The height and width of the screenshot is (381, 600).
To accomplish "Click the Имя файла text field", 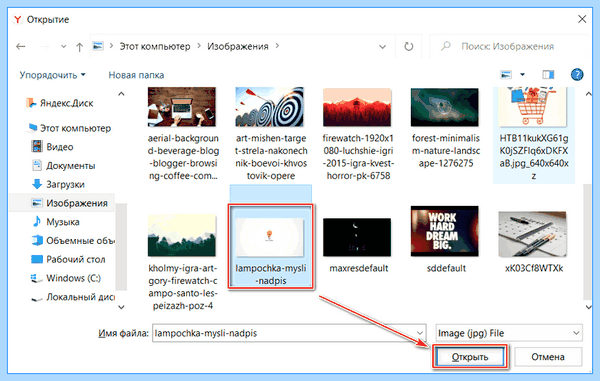I will (284, 333).
